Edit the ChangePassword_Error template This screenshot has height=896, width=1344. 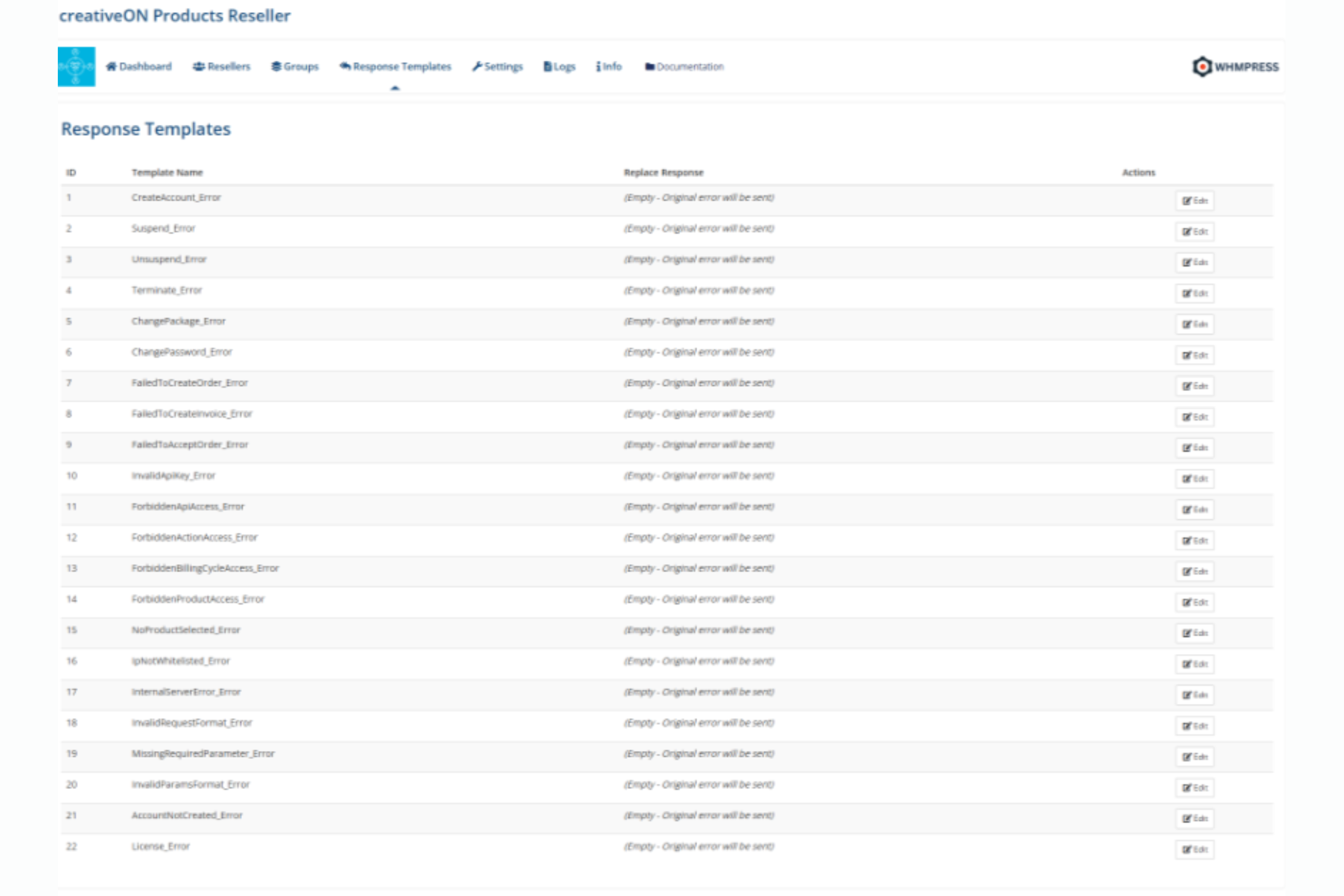[1194, 355]
